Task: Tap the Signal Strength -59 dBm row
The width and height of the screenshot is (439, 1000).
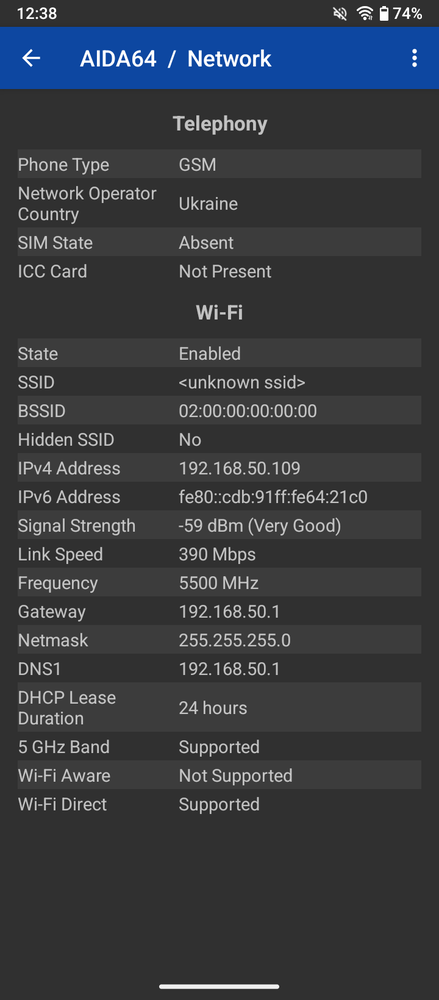Action: (220, 526)
